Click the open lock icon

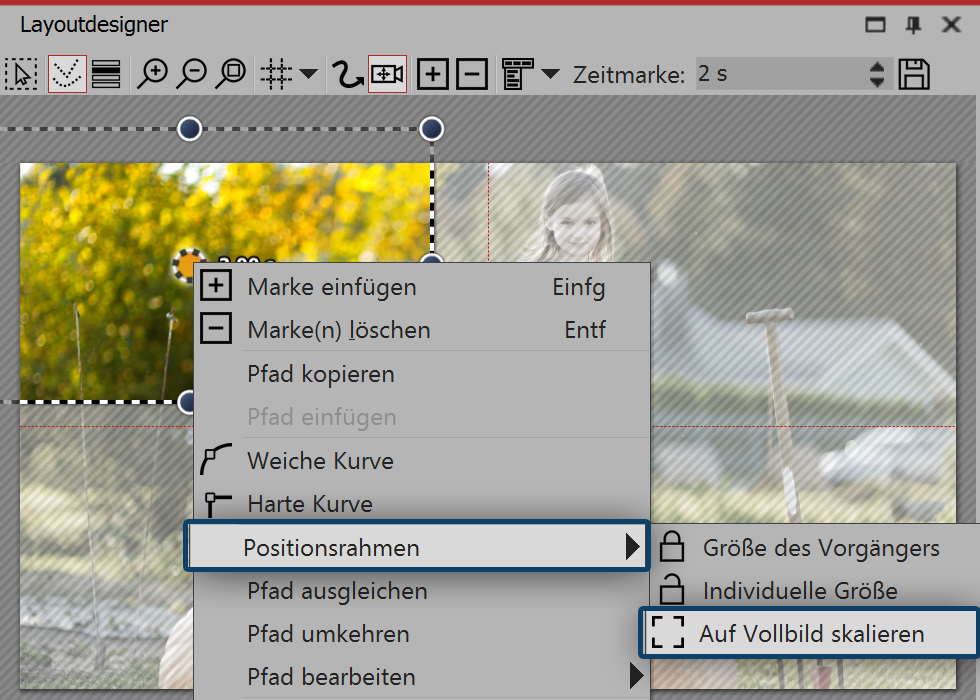point(672,589)
